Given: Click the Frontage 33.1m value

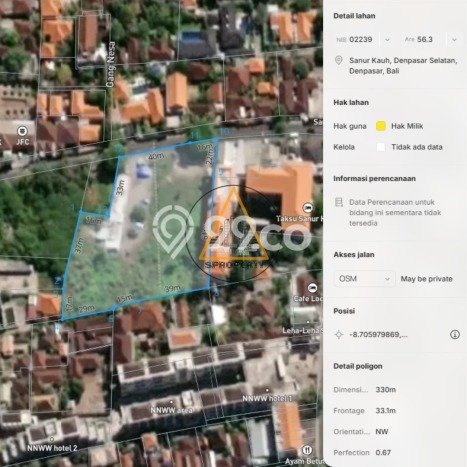Looking at the screenshot, I should pyautogui.click(x=386, y=410).
